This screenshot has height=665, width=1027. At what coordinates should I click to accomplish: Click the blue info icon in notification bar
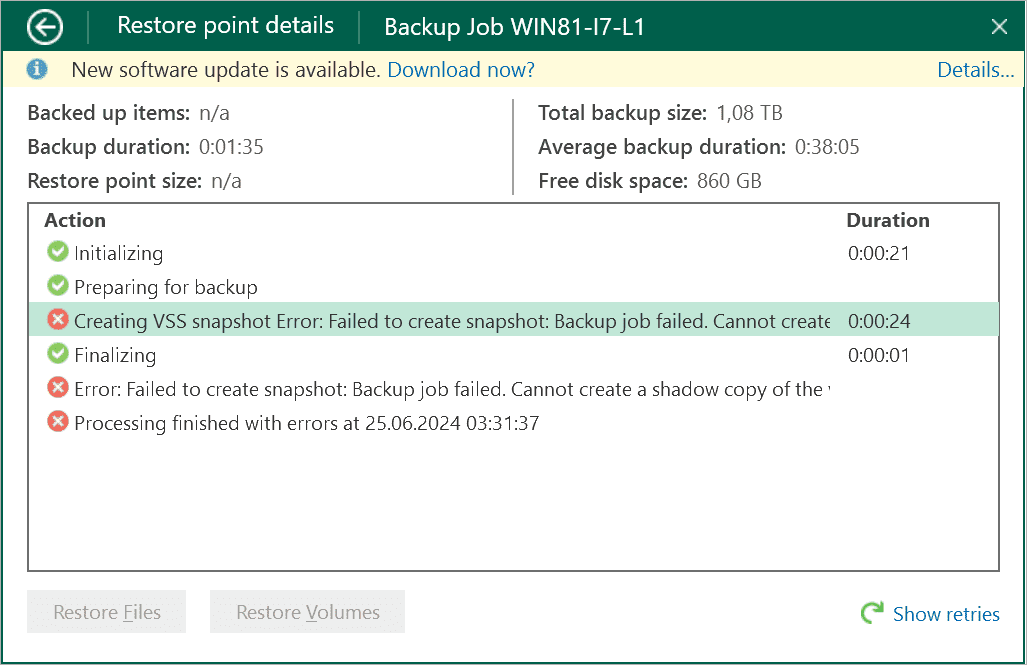coord(37,69)
